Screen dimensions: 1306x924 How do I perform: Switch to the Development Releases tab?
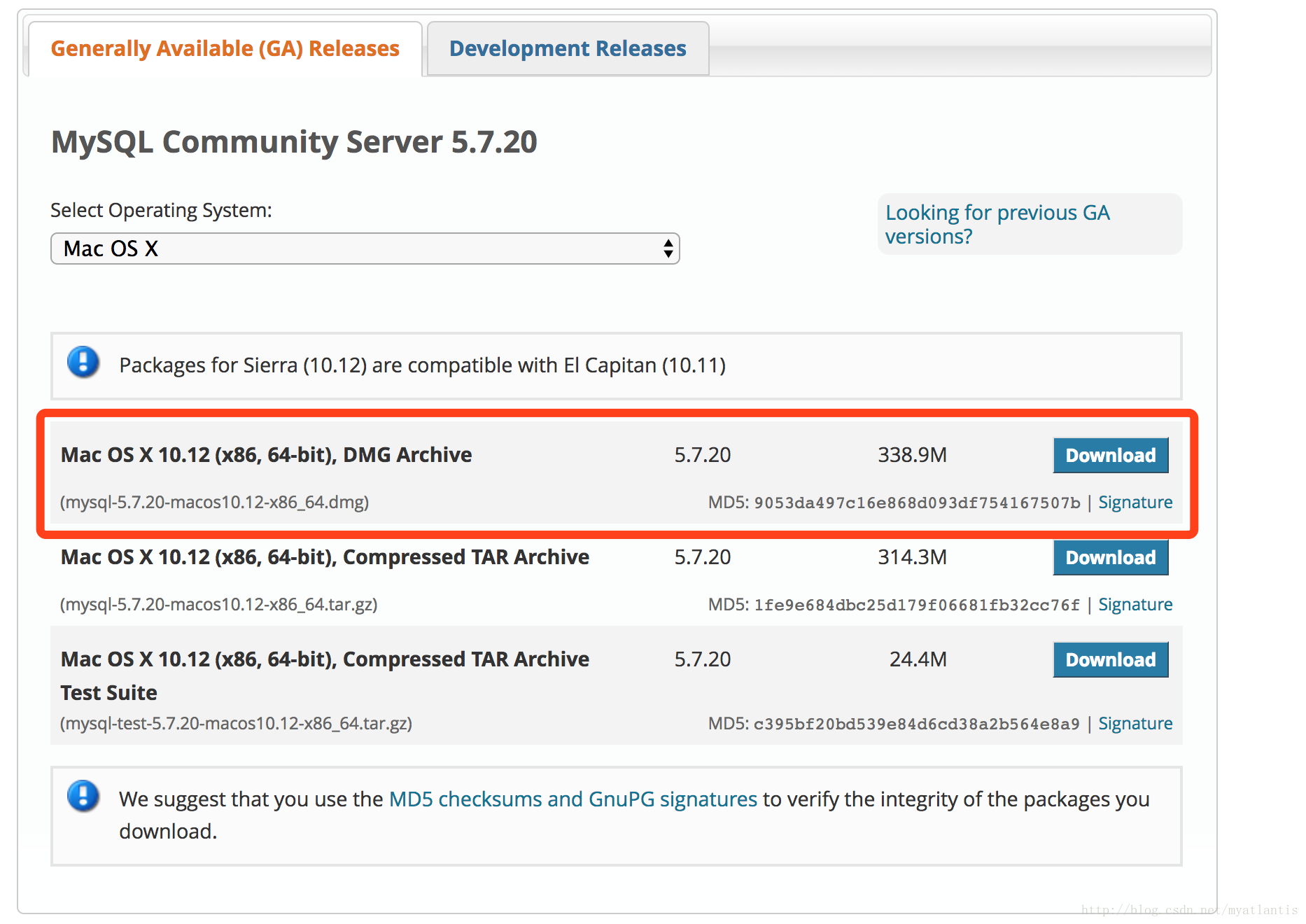tap(568, 48)
